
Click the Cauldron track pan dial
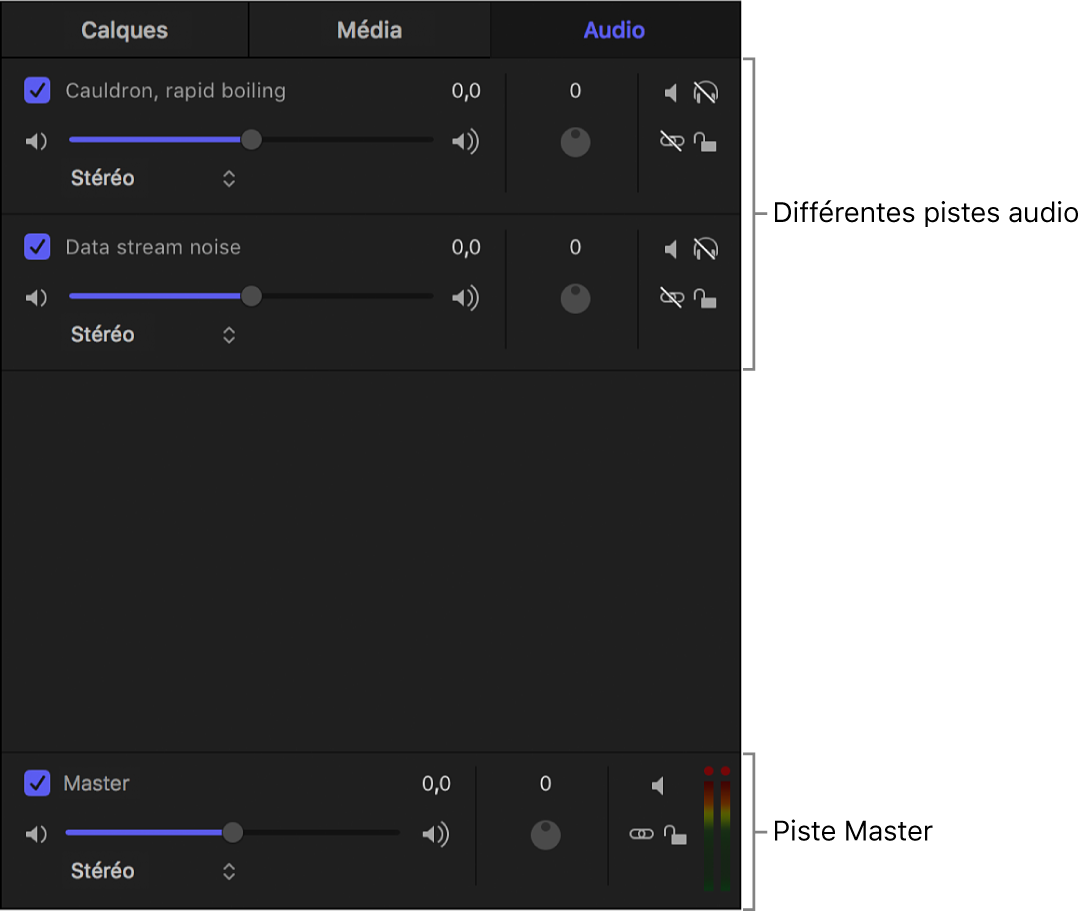[575, 142]
